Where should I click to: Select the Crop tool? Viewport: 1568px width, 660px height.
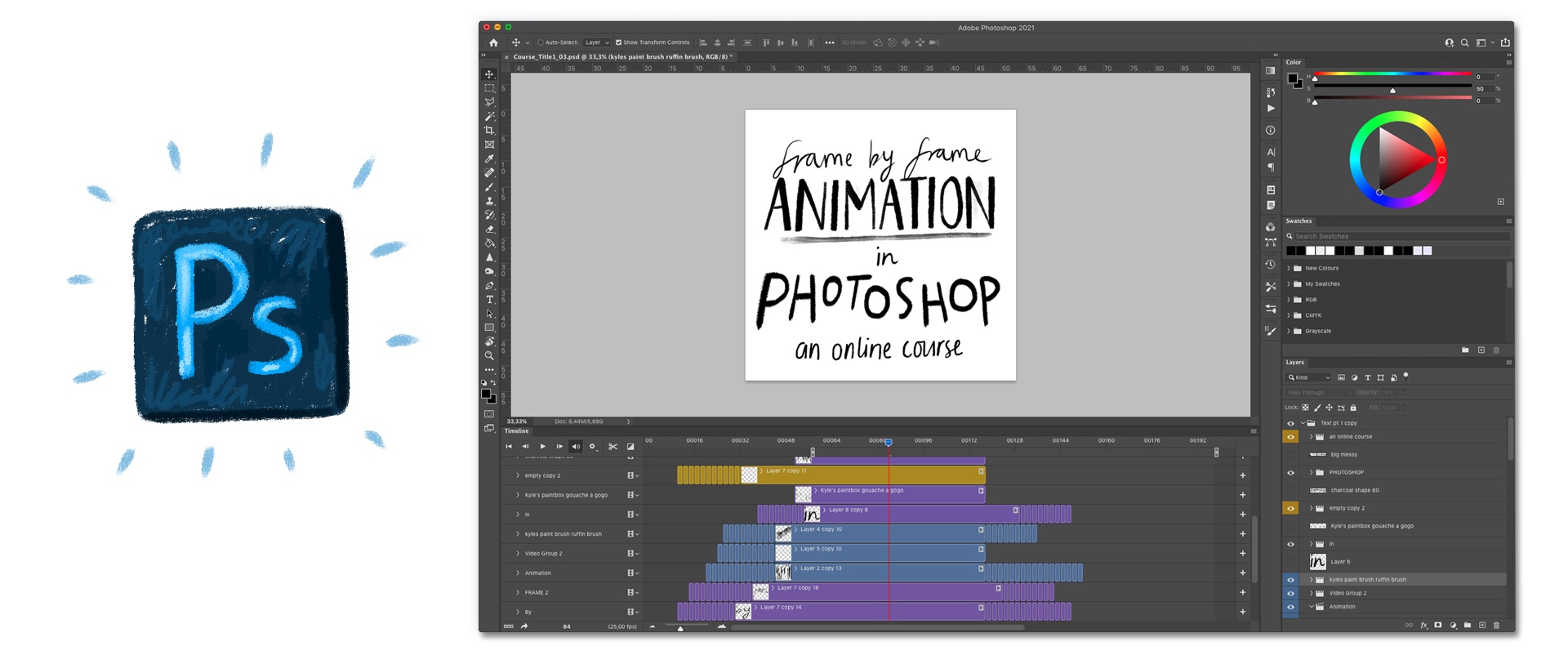[x=489, y=131]
